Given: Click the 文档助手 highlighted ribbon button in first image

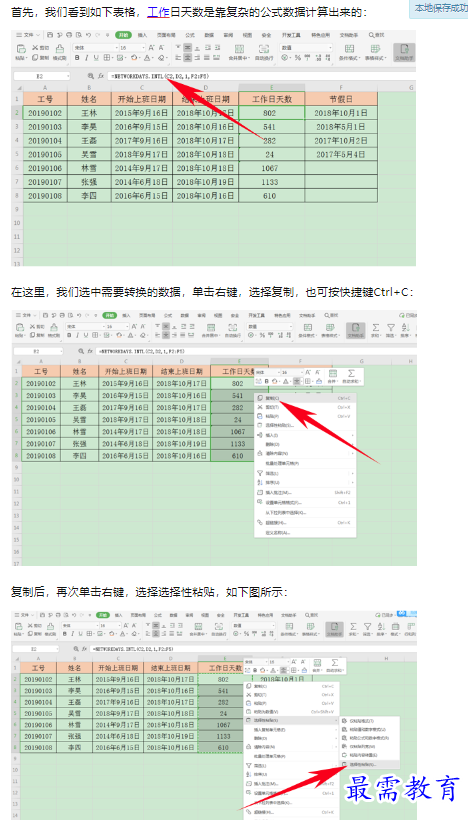Looking at the screenshot, I should click(x=404, y=53).
